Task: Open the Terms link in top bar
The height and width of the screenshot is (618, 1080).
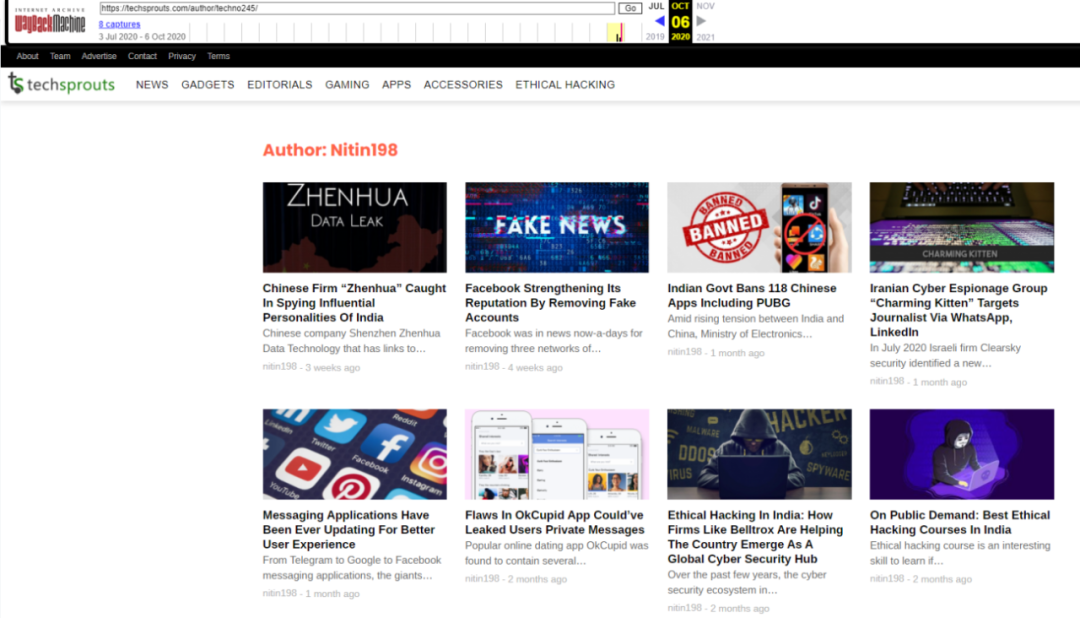Action: point(218,56)
